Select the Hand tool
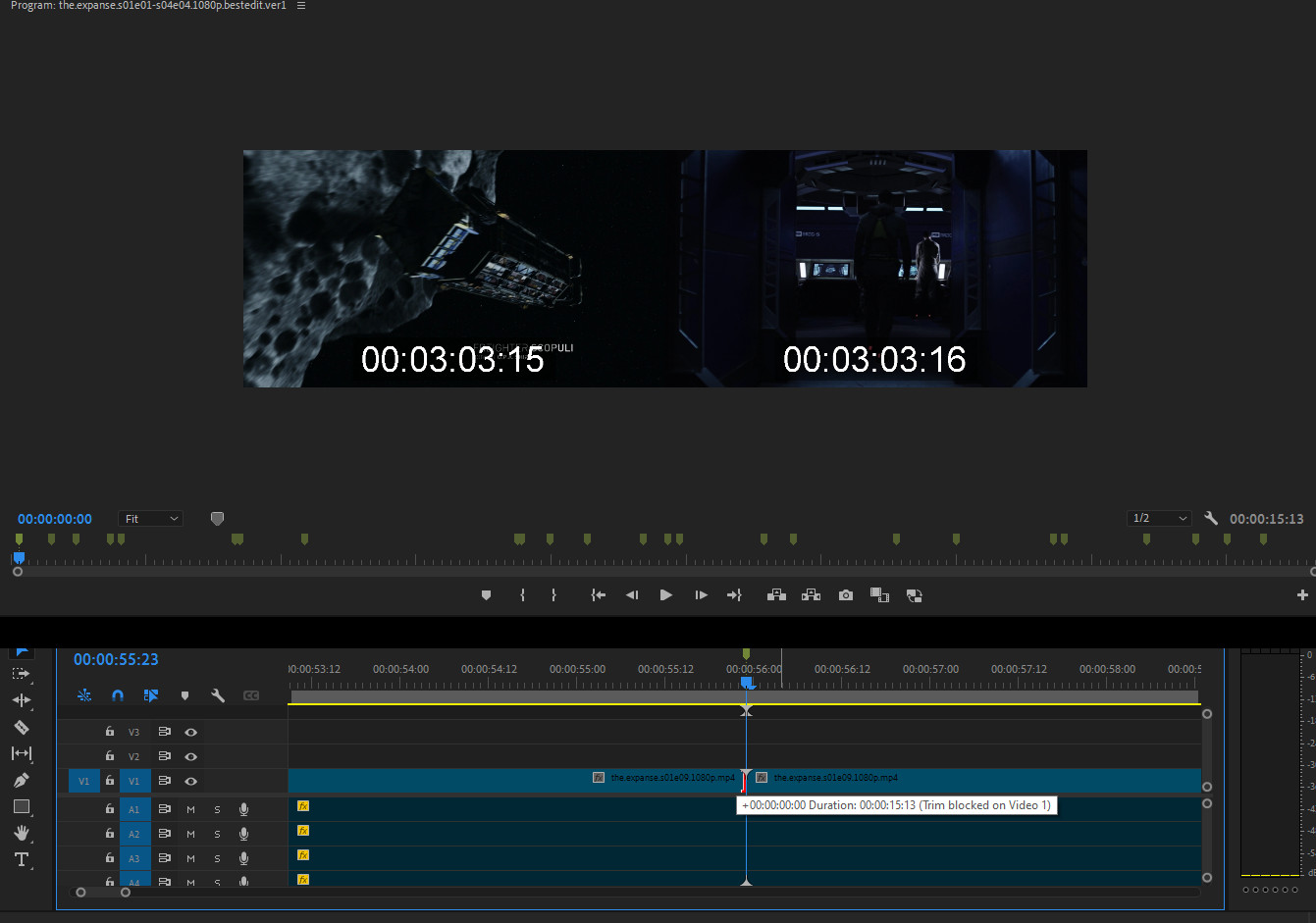The width and height of the screenshot is (1316, 923). click(x=21, y=833)
